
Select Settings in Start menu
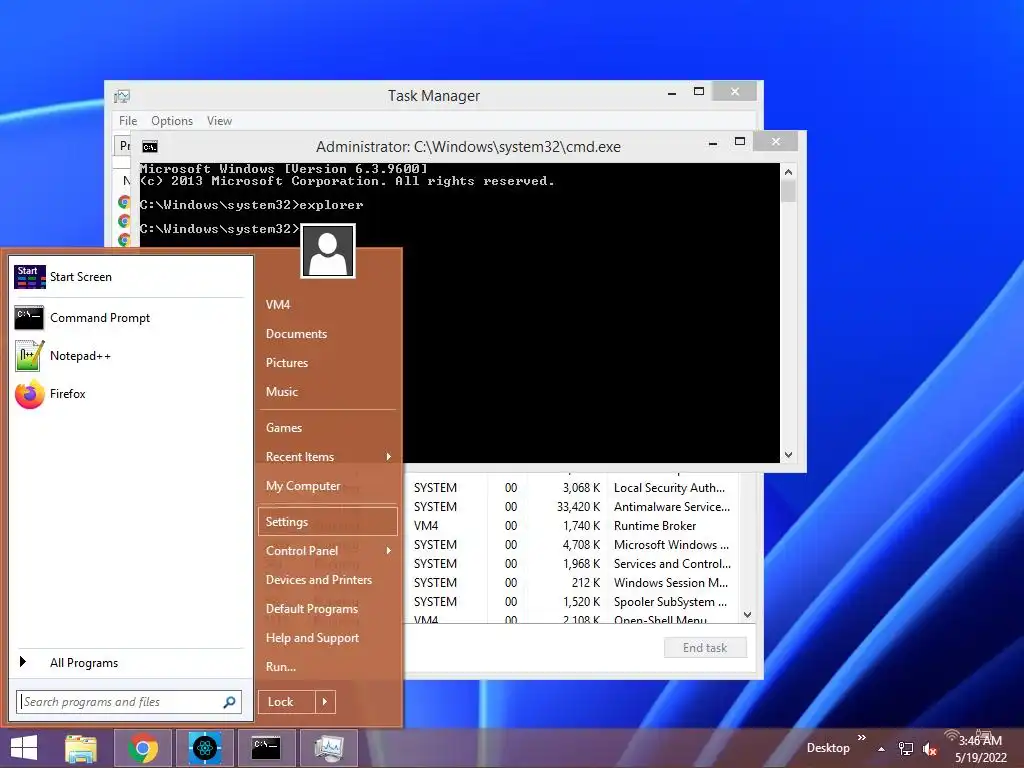327,522
